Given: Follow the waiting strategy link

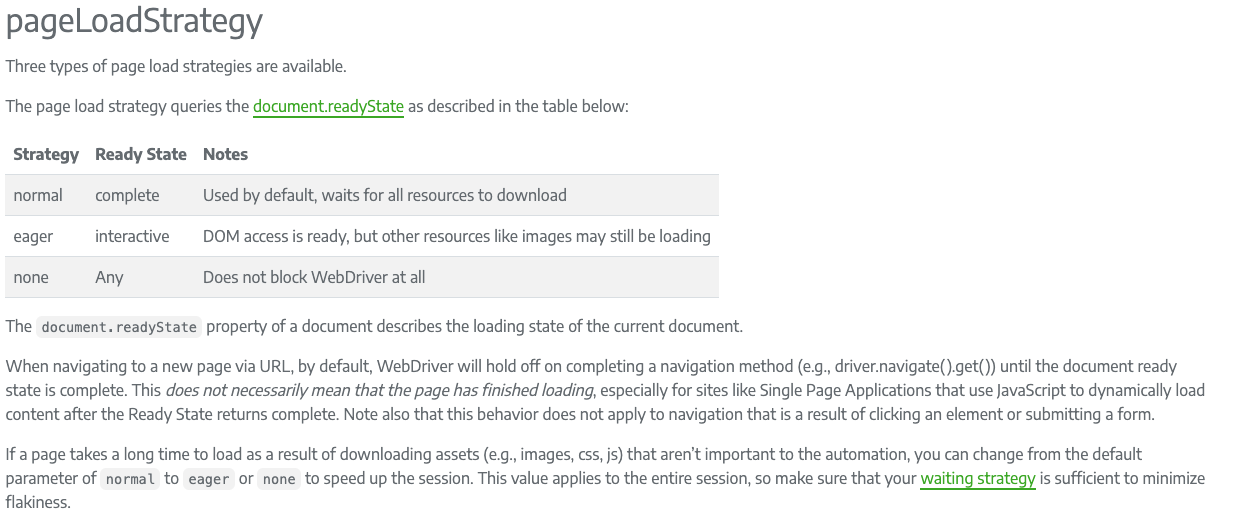Looking at the screenshot, I should [x=978, y=478].
